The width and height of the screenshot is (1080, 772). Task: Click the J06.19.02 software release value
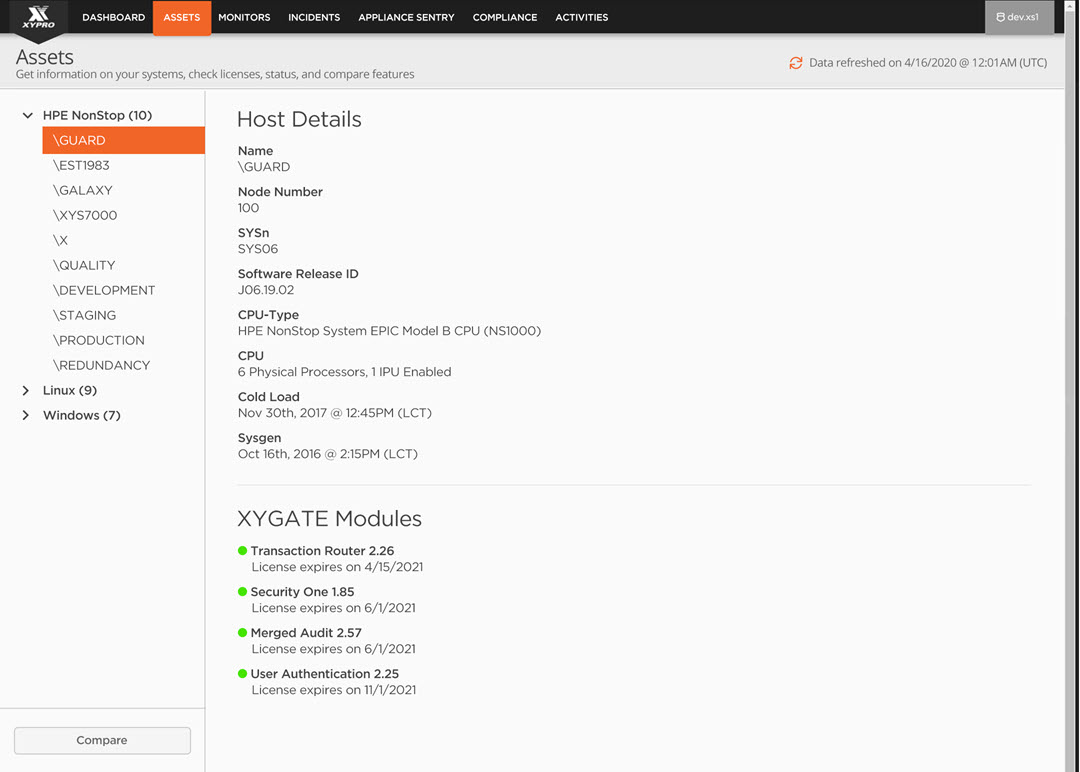pyautogui.click(x=266, y=290)
